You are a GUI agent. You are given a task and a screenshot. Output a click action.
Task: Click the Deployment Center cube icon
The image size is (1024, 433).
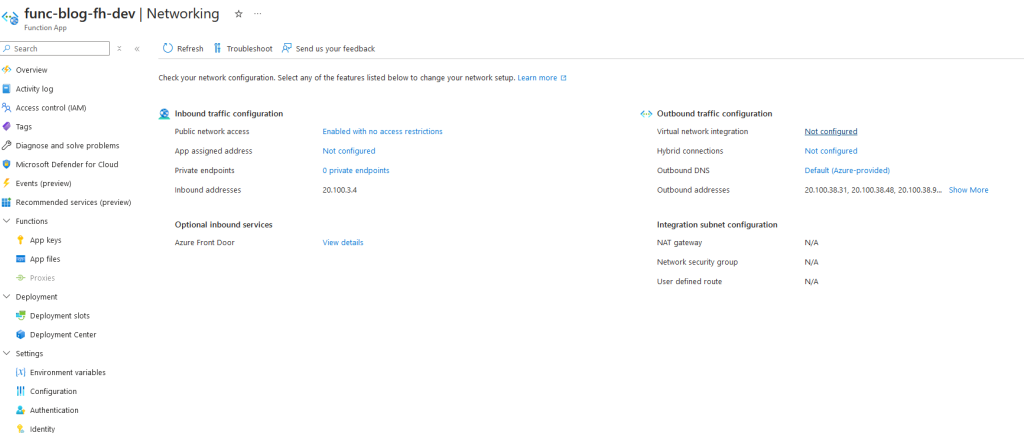(x=20, y=334)
